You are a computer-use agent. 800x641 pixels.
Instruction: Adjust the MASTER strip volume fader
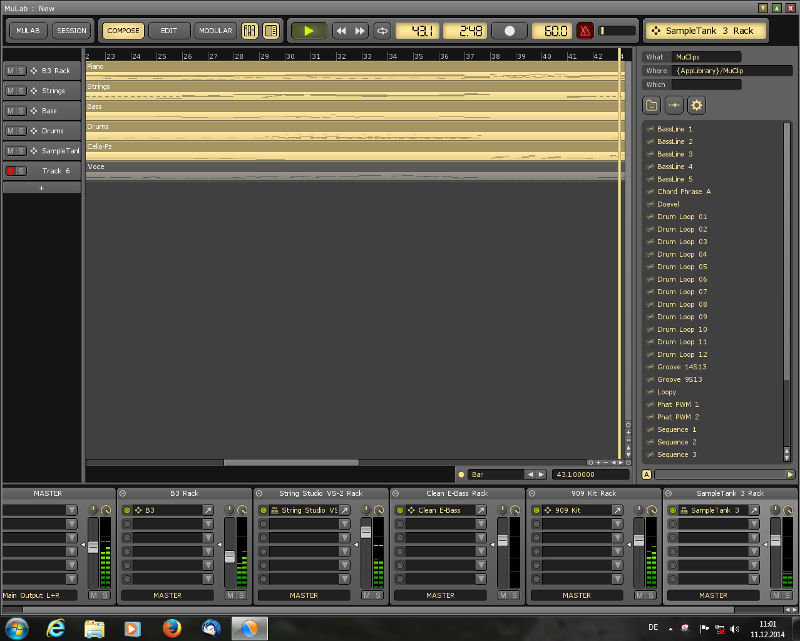(93, 547)
